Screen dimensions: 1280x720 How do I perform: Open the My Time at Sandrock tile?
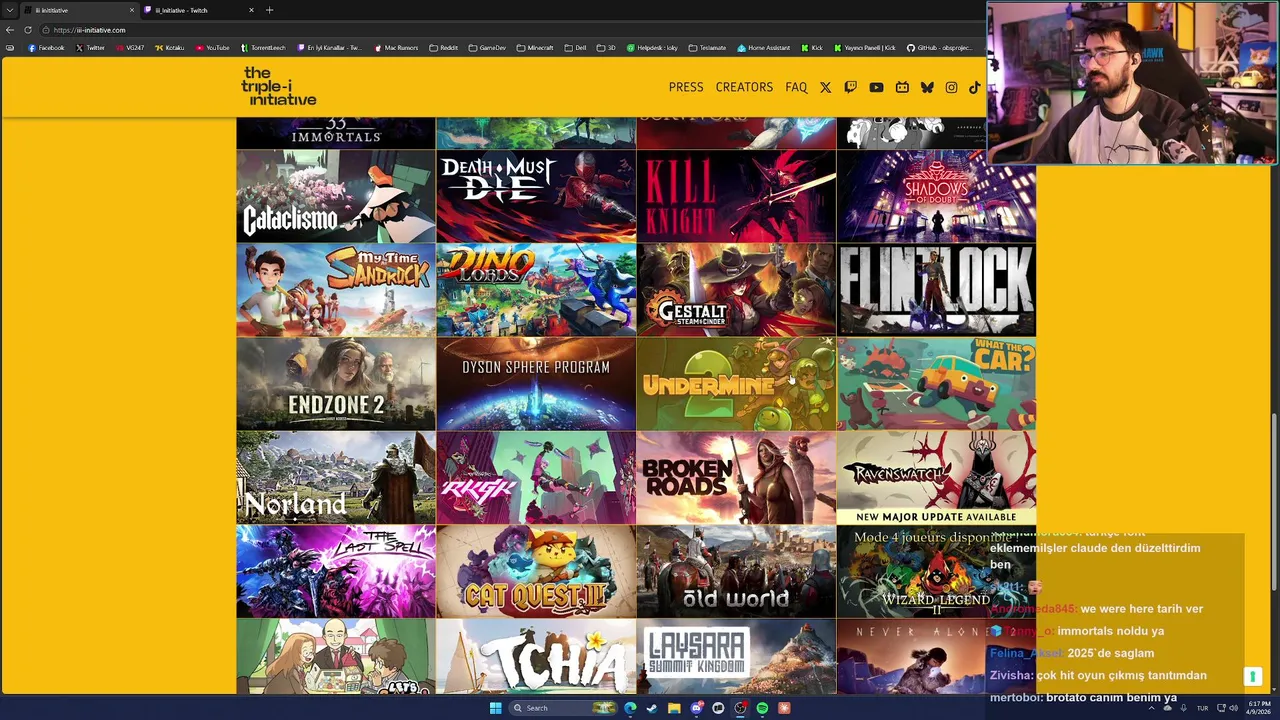point(336,290)
